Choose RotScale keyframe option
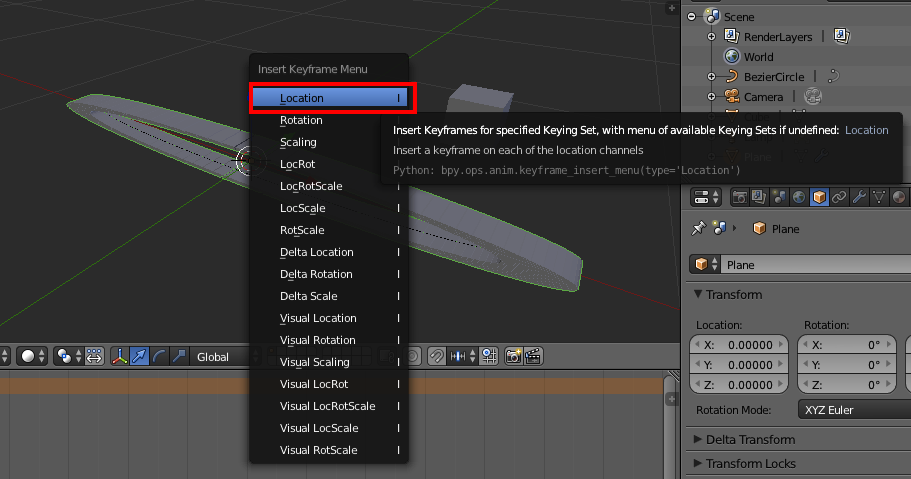911x479 pixels. (x=329, y=230)
